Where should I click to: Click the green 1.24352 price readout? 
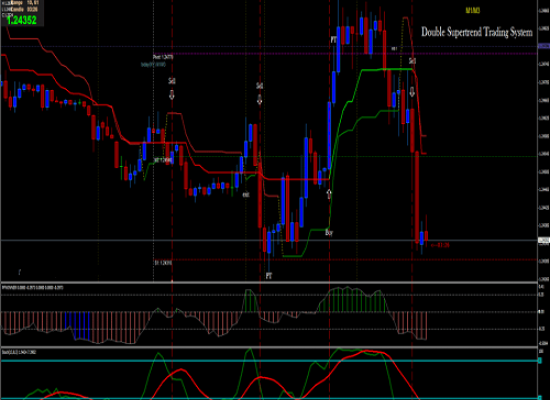[22, 20]
